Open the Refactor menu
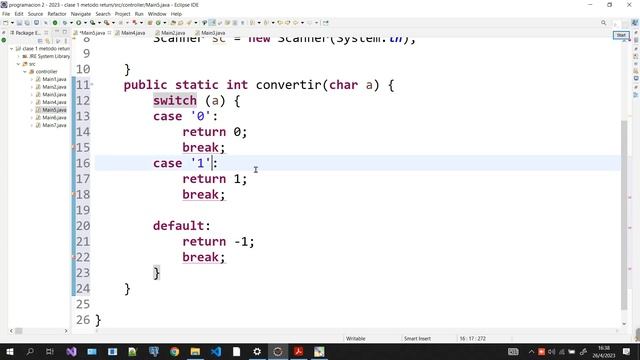The height and width of the screenshot is (360, 640). point(57,14)
